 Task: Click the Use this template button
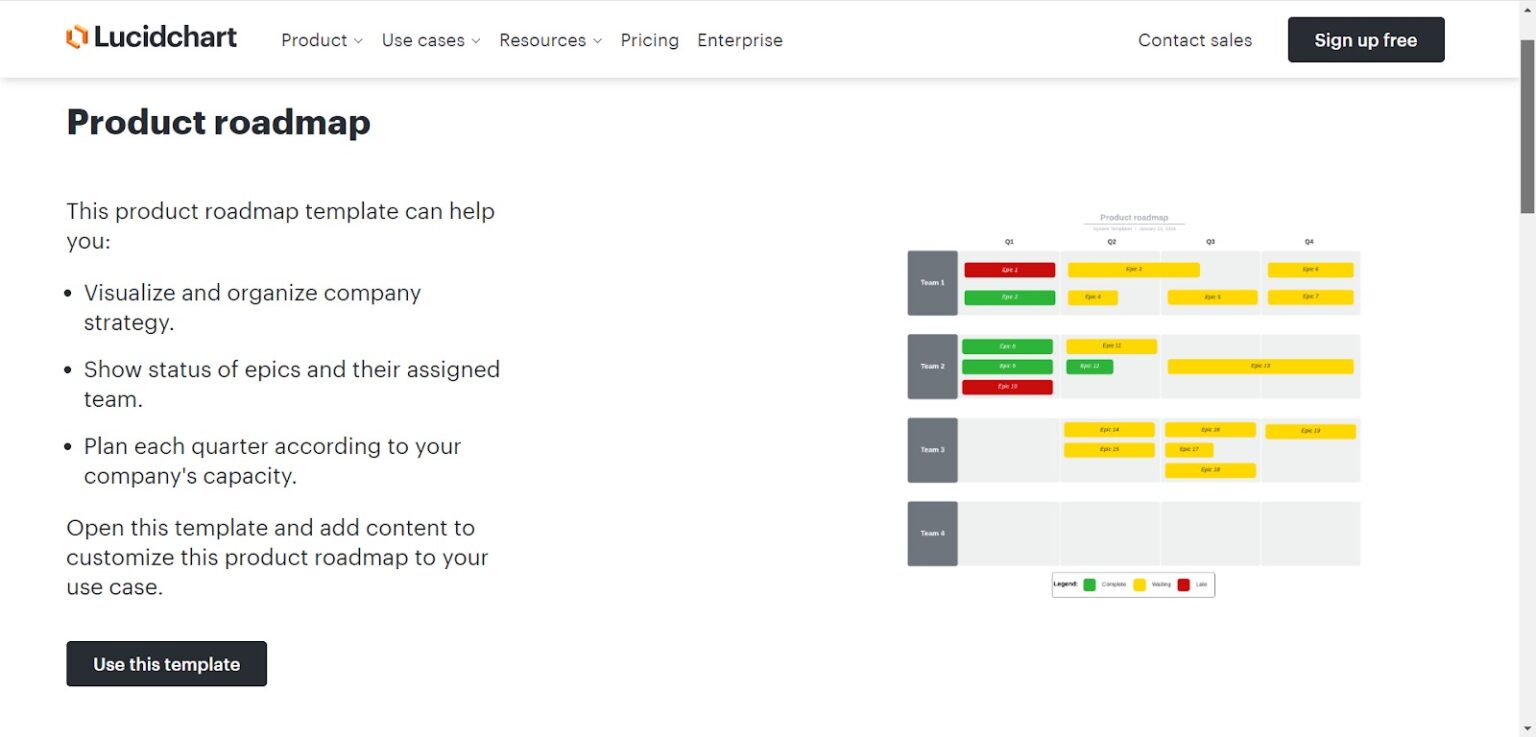coord(166,664)
